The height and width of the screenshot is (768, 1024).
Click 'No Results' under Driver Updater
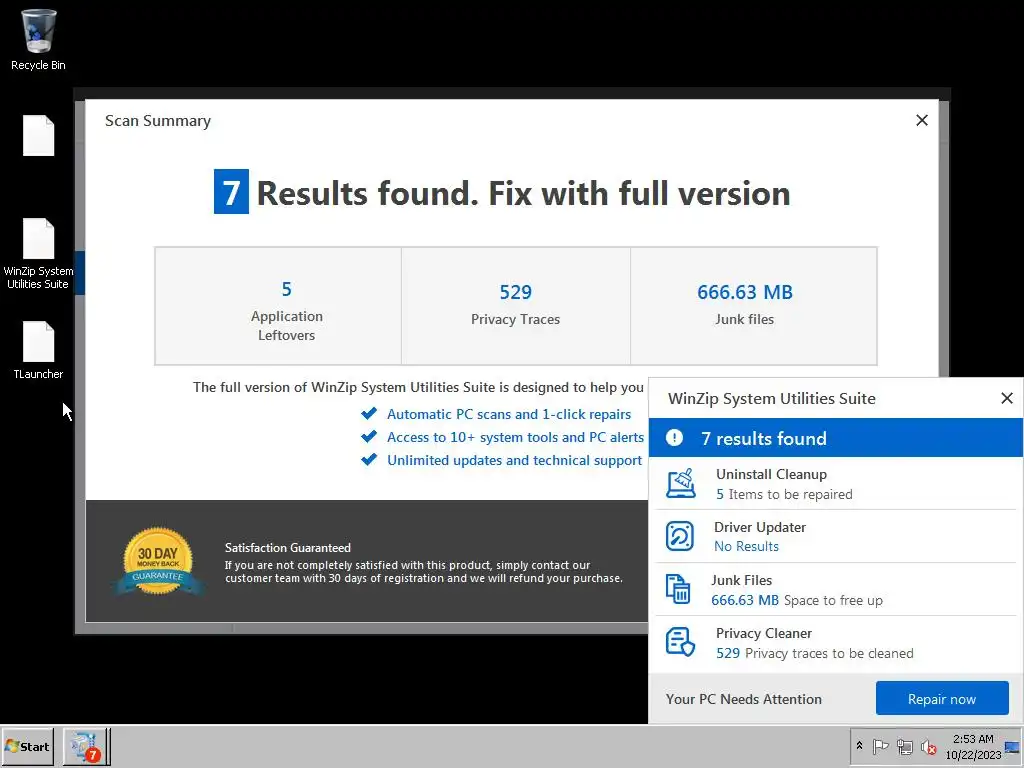point(746,547)
